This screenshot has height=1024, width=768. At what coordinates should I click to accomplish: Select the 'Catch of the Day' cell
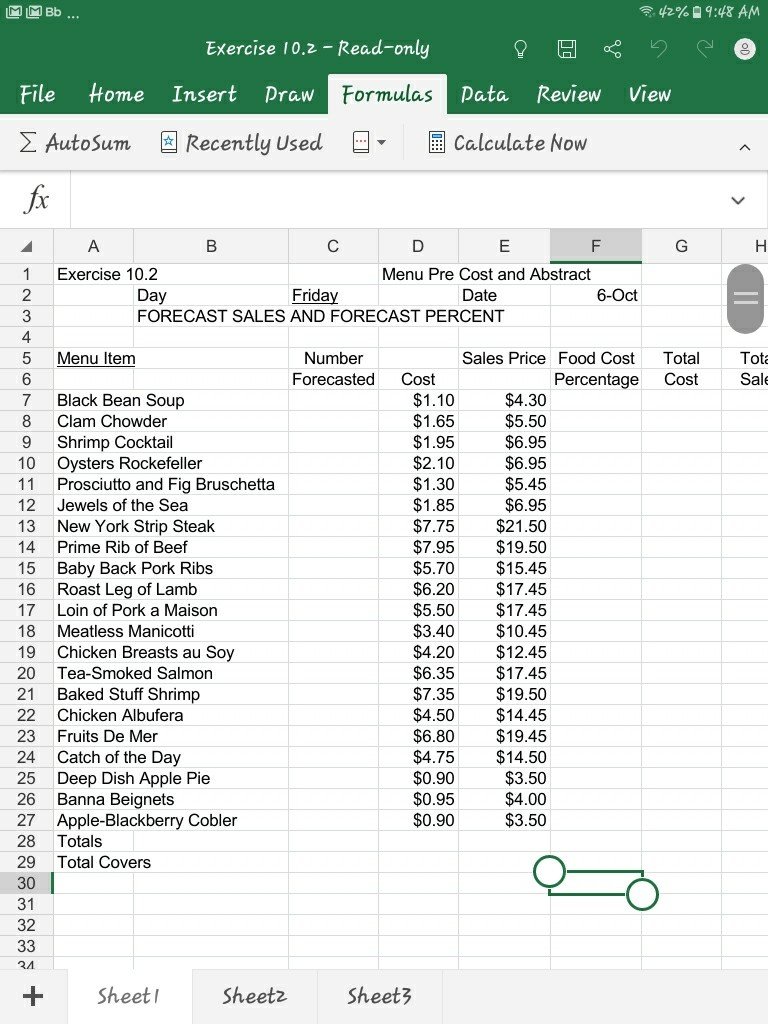click(119, 758)
